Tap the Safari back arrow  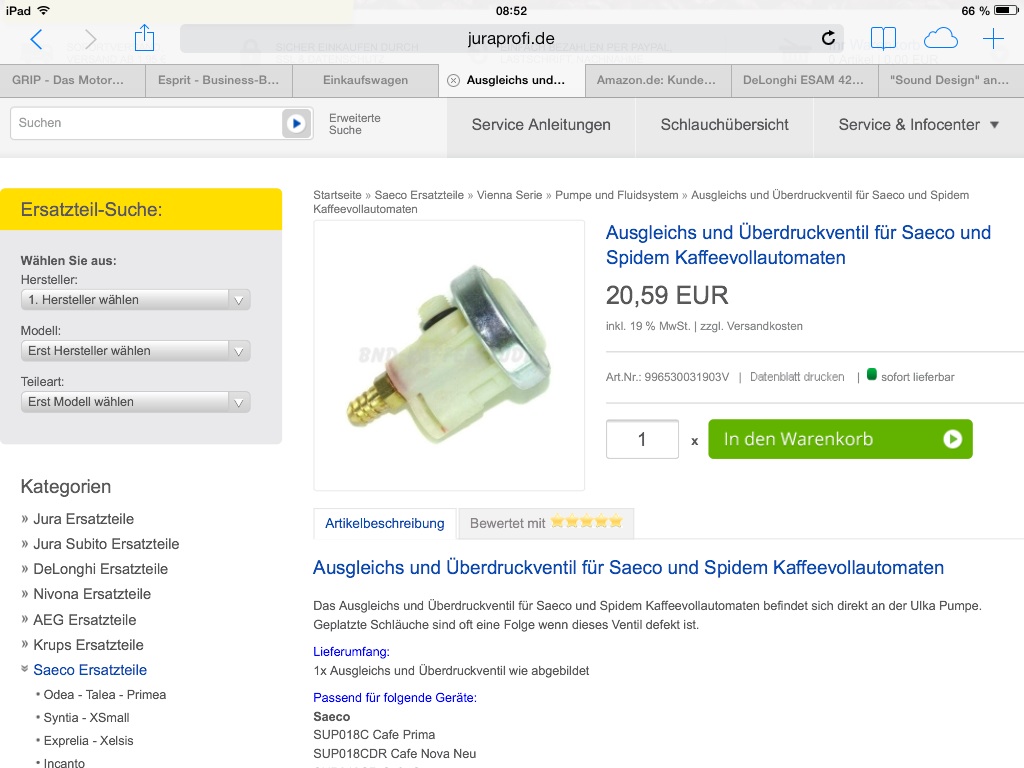[x=37, y=39]
